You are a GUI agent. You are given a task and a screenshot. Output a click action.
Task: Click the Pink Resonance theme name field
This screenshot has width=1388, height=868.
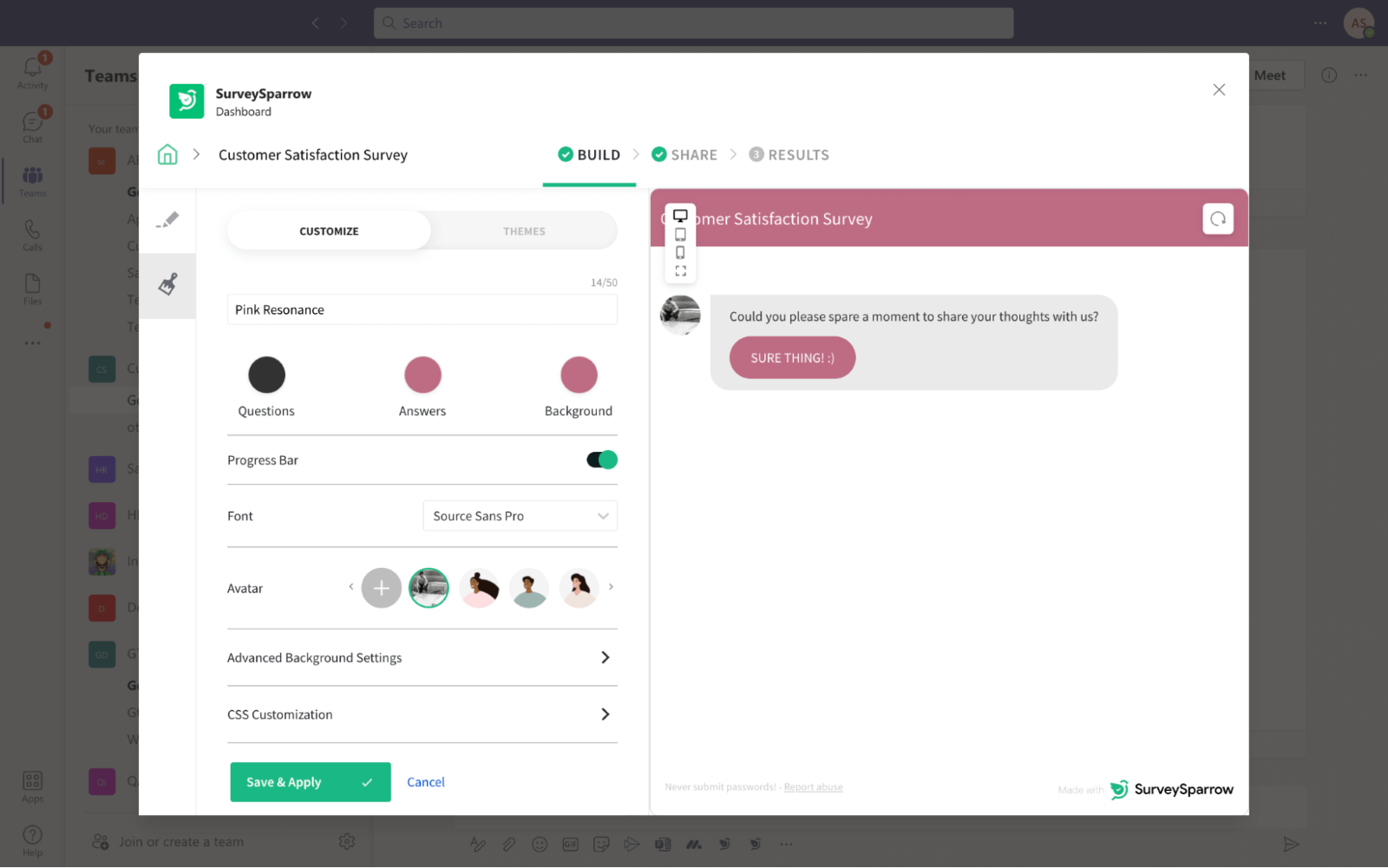(x=422, y=309)
